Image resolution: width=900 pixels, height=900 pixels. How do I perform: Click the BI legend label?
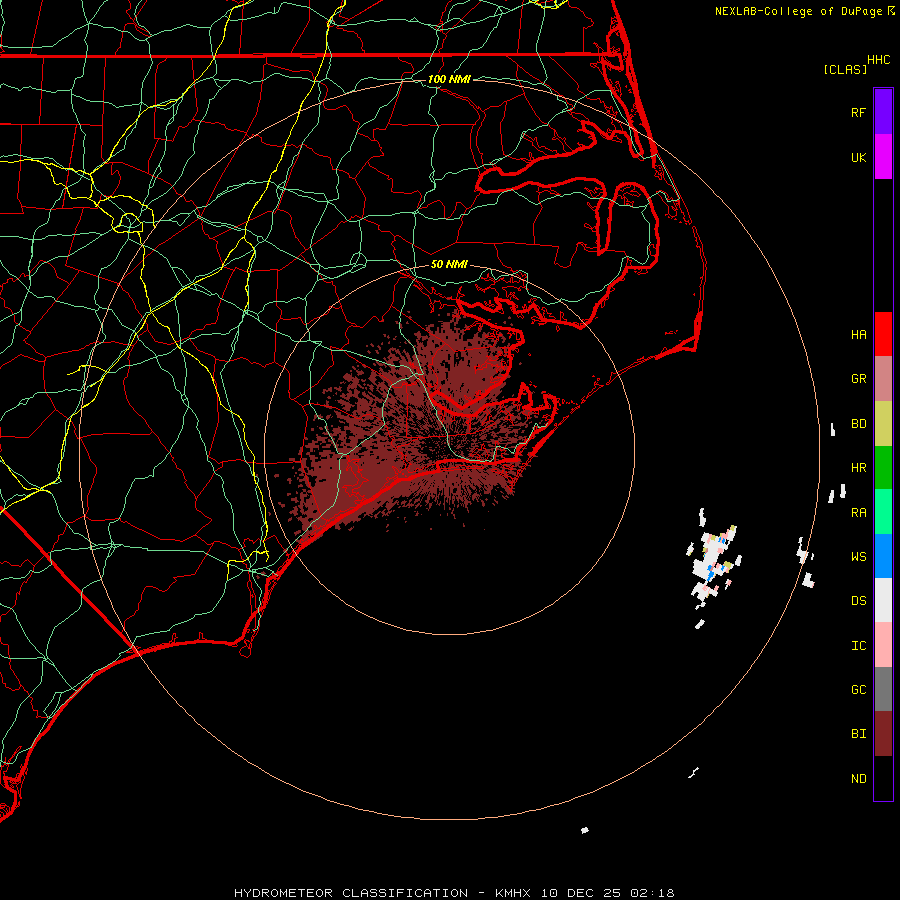click(x=858, y=734)
